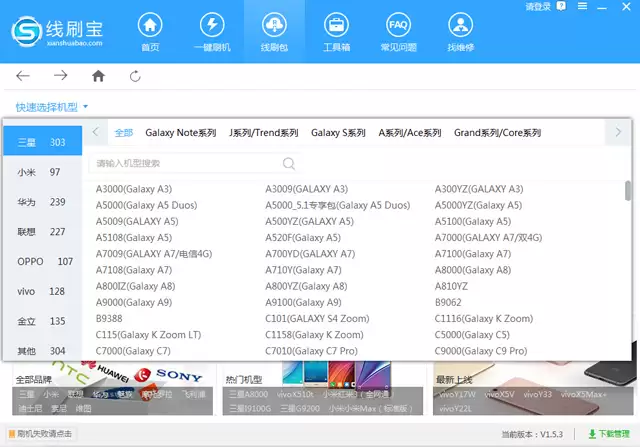Viewport: 640px width, 447px height.
Task: Click the 请登录 login link
Action: 538,7
